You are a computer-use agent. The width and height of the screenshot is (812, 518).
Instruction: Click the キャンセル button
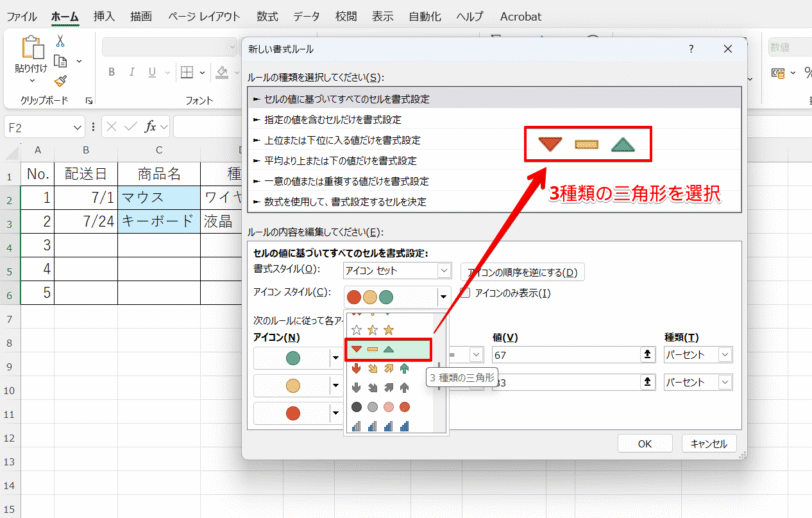point(708,444)
